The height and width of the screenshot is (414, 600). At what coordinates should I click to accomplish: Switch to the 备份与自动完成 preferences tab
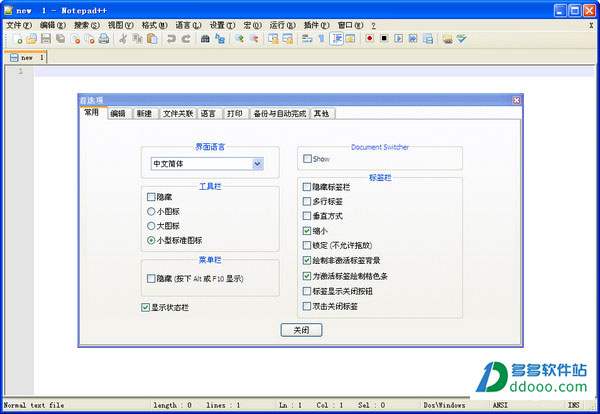280,114
